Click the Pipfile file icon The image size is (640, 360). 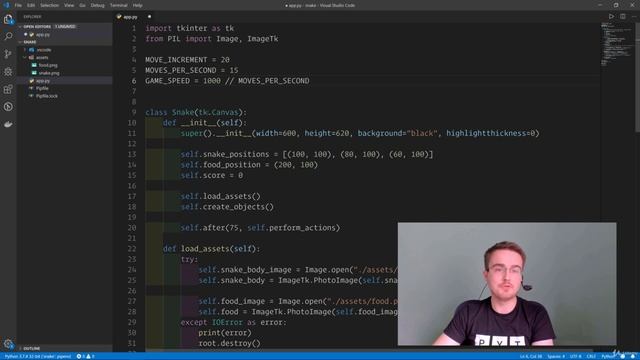point(31,88)
